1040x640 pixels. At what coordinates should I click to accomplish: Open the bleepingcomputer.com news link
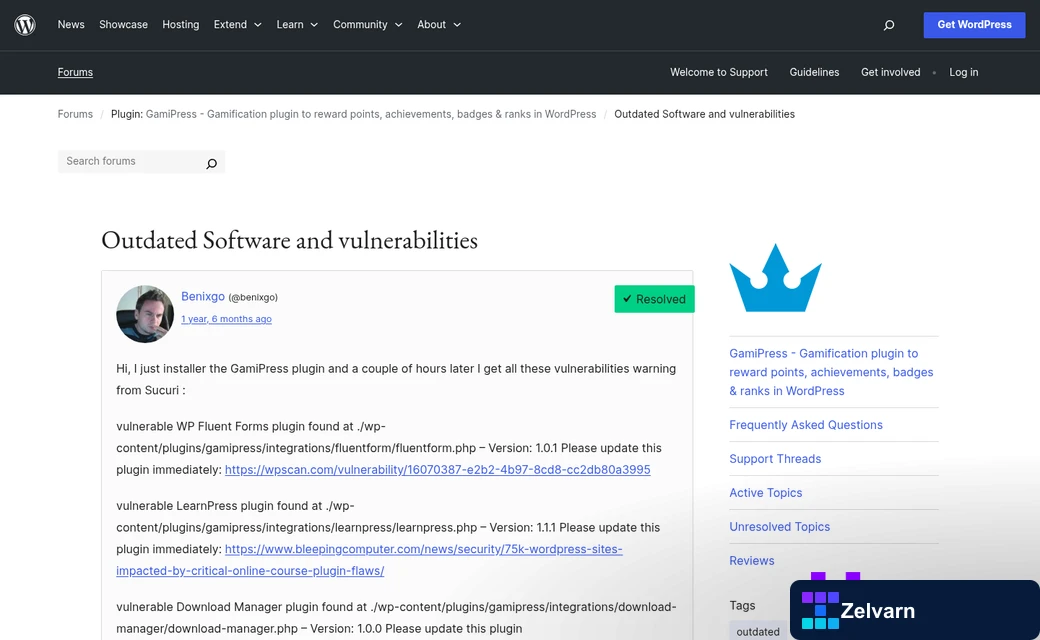point(369,560)
